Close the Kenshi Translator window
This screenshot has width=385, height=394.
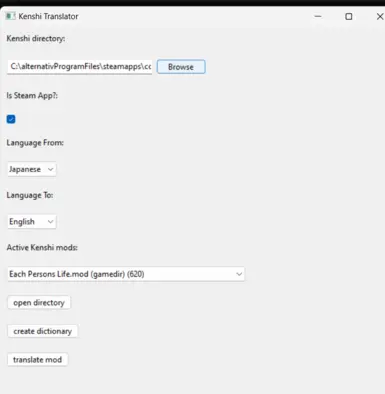click(380, 16)
